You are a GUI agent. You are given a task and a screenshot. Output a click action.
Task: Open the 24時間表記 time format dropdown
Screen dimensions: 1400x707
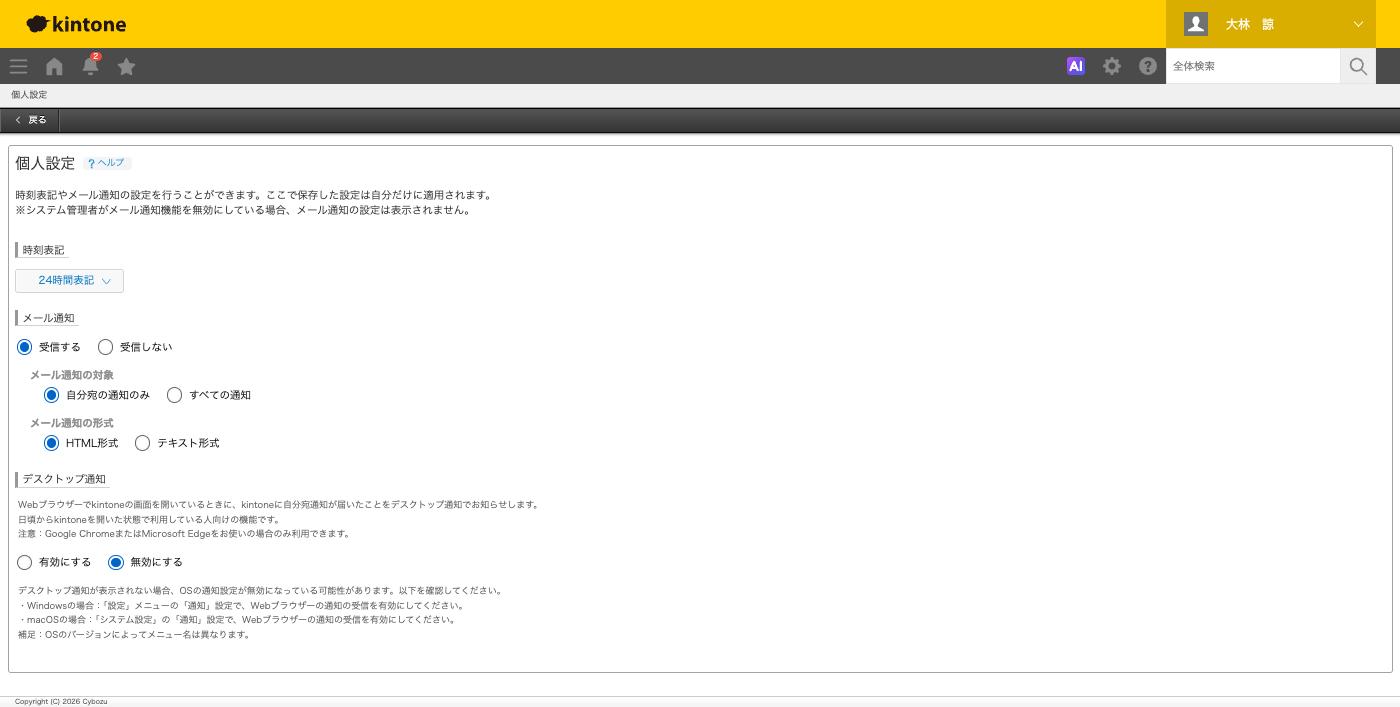(70, 281)
